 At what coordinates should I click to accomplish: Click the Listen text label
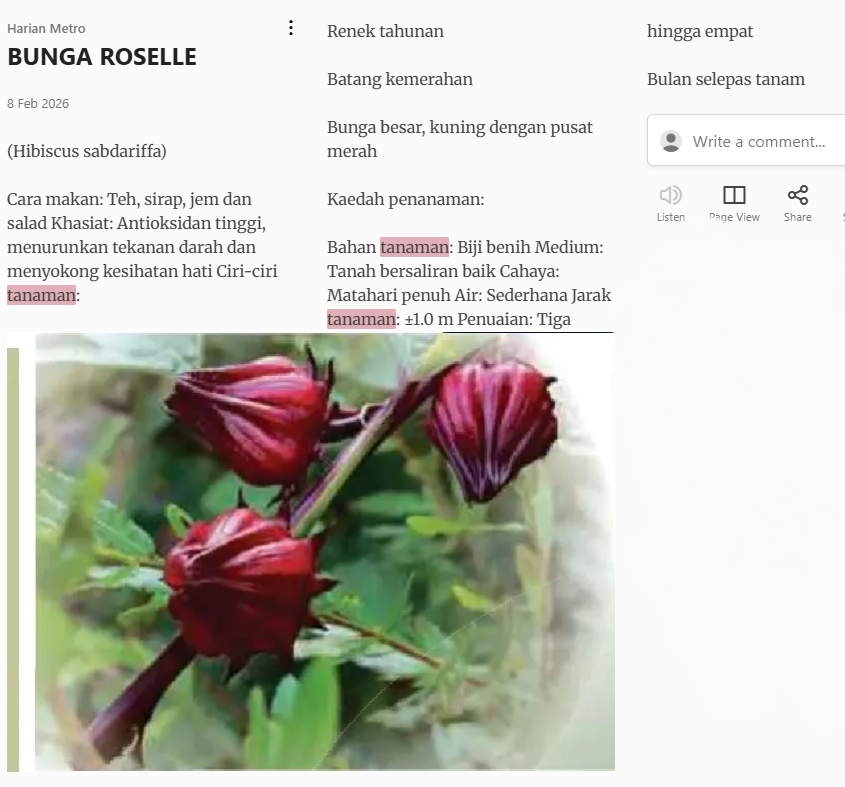pos(670,217)
